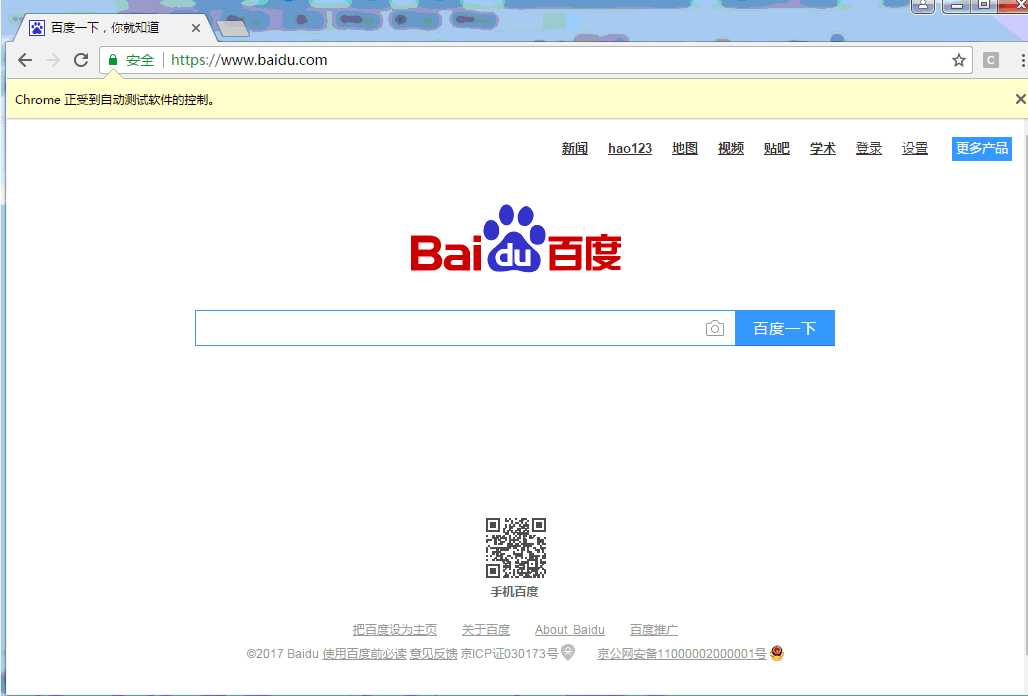Image resolution: width=1028 pixels, height=696 pixels.
Task: Click the browser back arrow
Action: [25, 60]
